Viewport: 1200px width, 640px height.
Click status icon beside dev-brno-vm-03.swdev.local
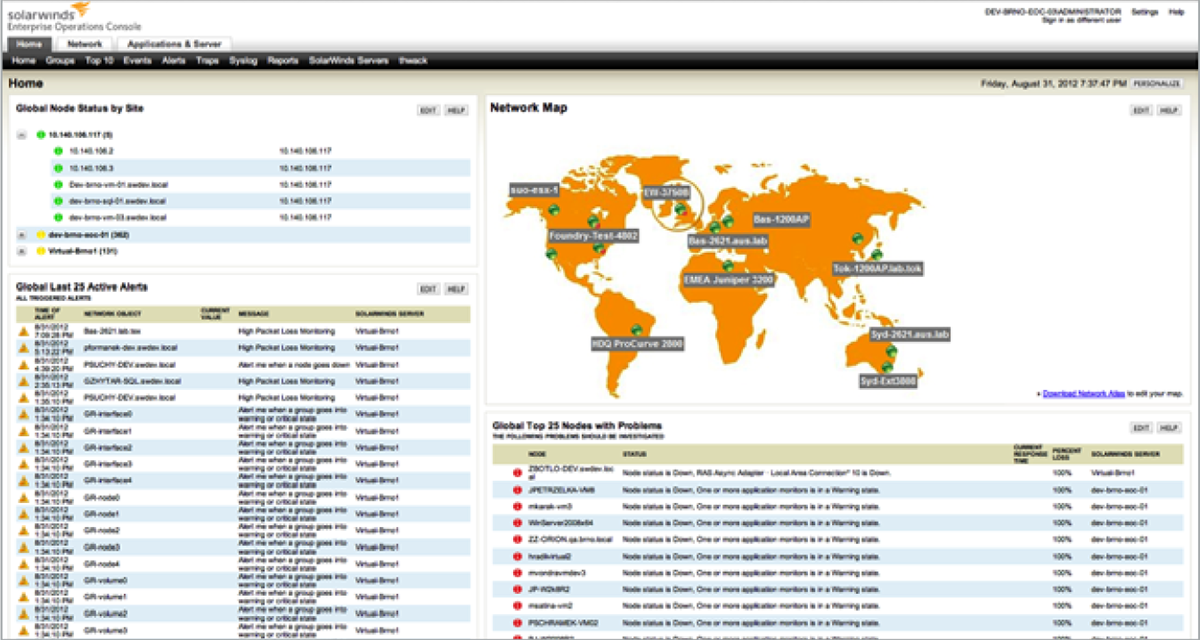[x=58, y=217]
